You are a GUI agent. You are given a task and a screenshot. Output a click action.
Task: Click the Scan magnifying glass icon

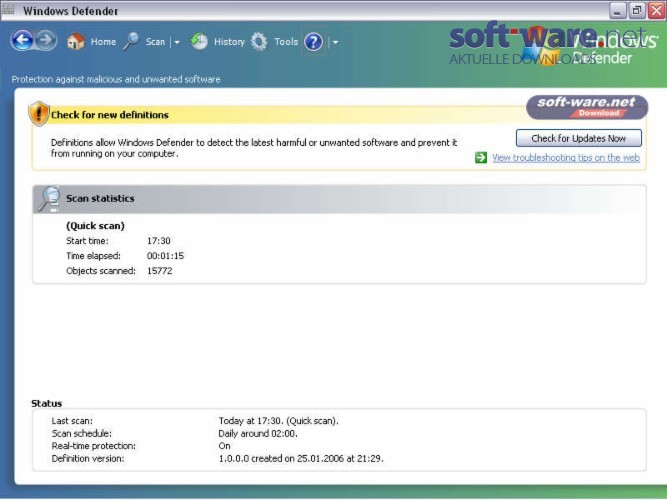point(131,41)
